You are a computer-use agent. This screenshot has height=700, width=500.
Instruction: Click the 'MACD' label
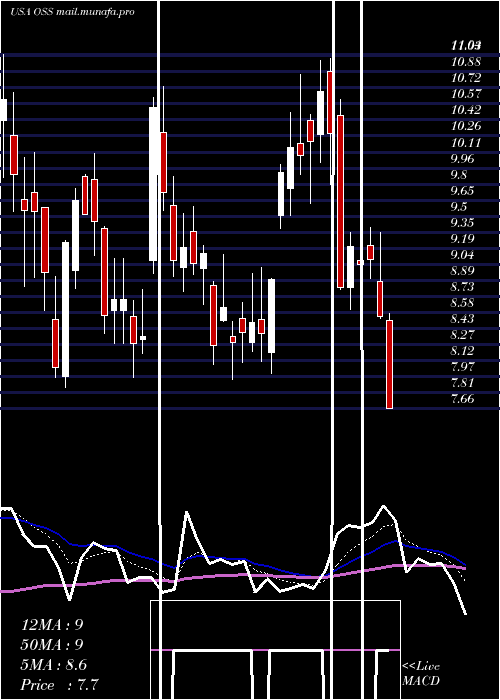click(421, 681)
